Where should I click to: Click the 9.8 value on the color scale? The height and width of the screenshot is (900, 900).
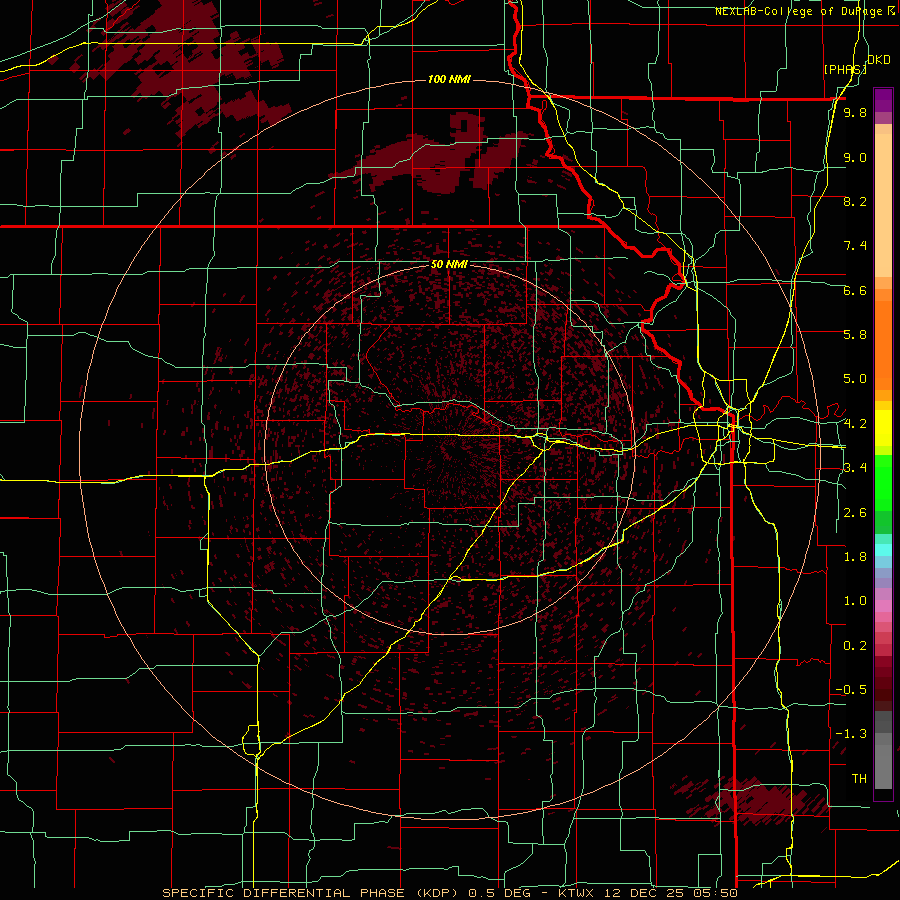tap(855, 112)
